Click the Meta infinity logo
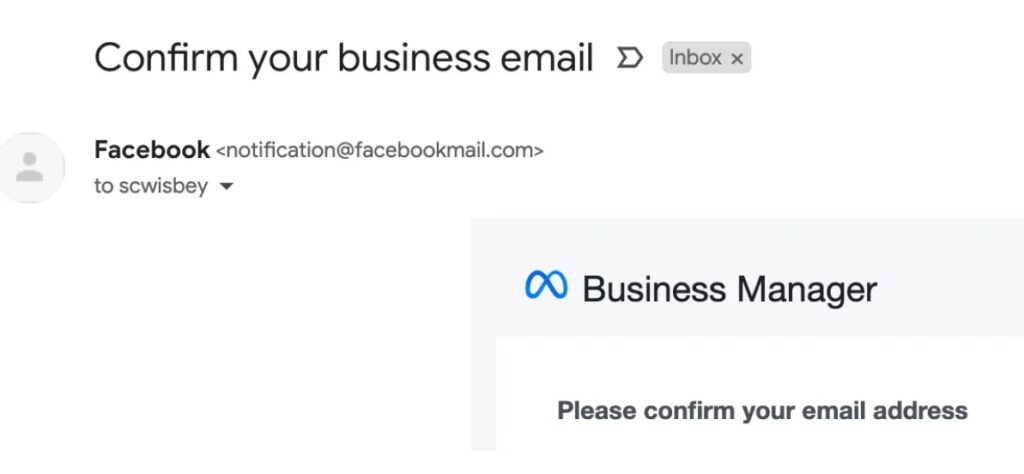 [546, 287]
